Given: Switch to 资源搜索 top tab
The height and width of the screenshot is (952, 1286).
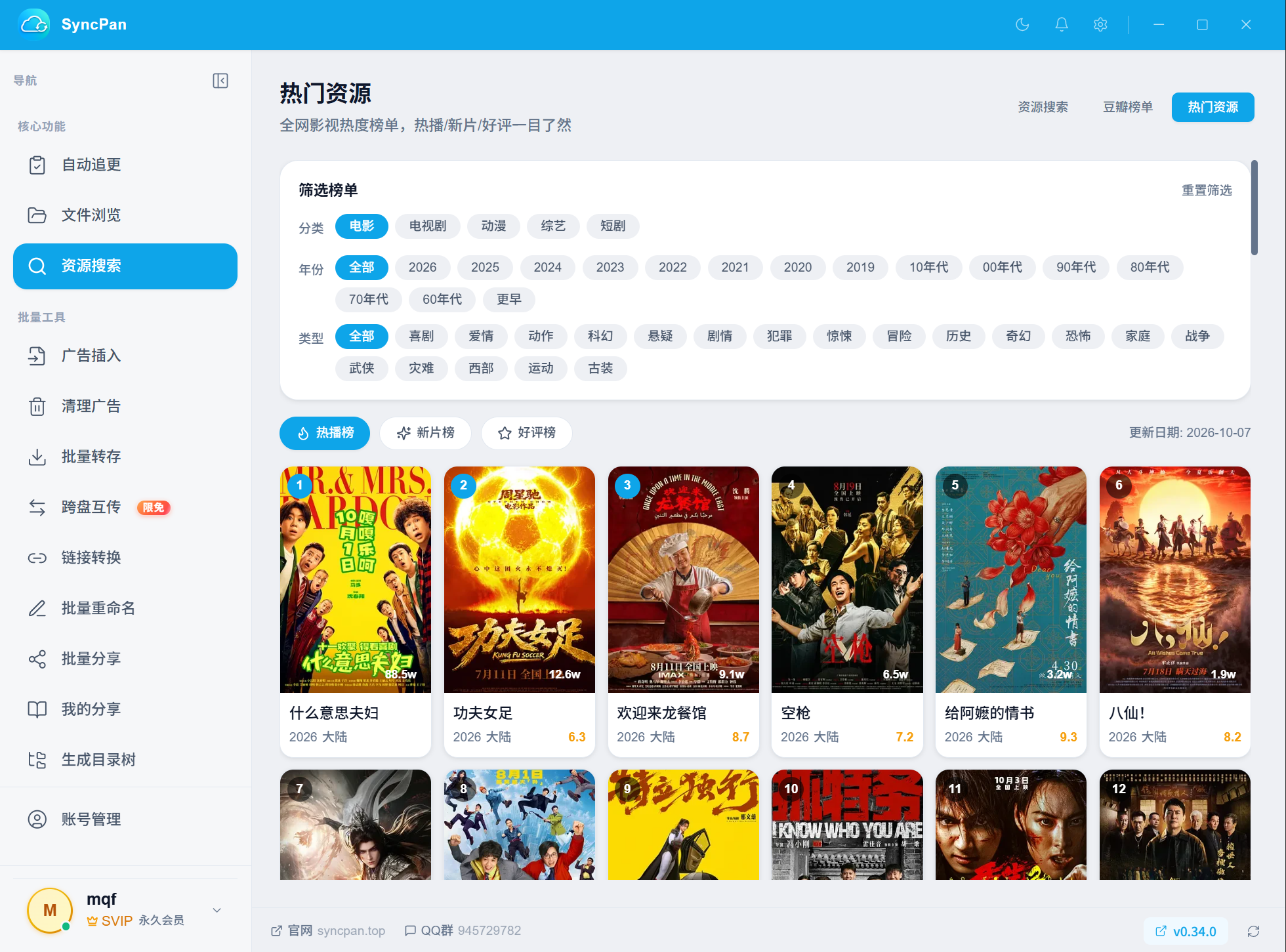Looking at the screenshot, I should click(x=1043, y=107).
